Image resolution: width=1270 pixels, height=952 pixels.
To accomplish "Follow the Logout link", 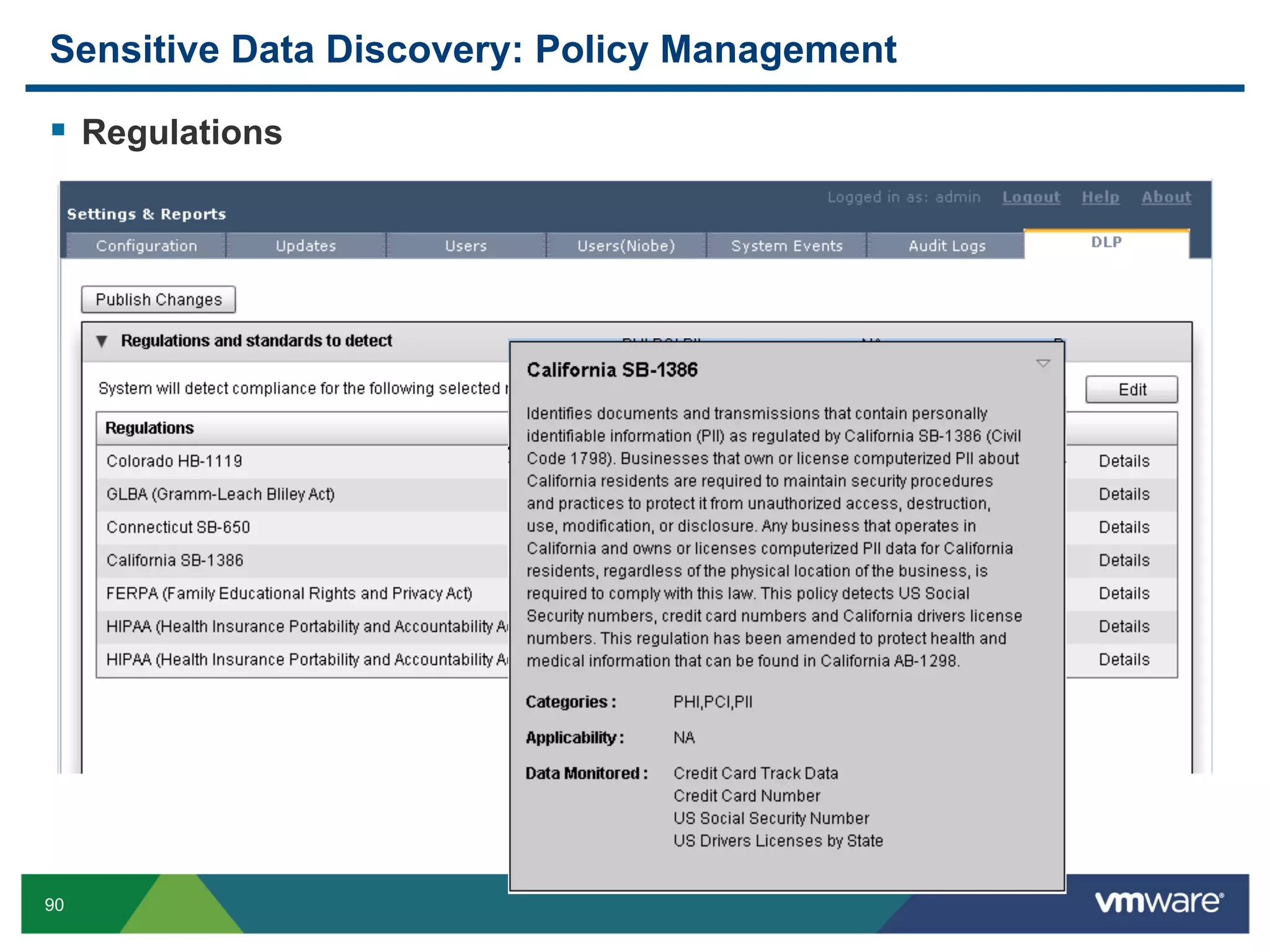I will (x=1031, y=197).
